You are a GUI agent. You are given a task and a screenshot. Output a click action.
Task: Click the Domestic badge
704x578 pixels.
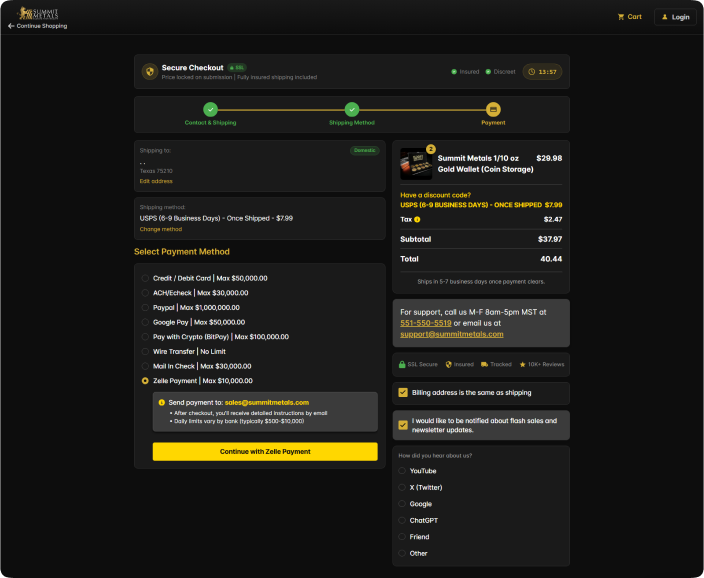click(365, 150)
